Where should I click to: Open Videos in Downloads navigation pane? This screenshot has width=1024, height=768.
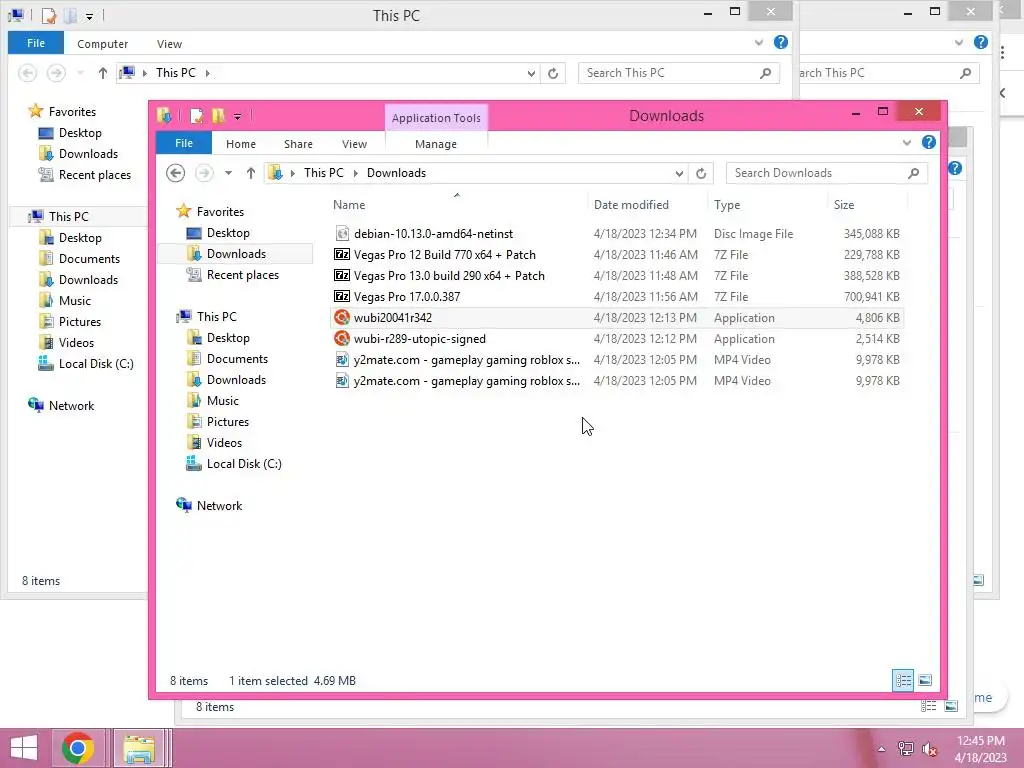(x=224, y=442)
